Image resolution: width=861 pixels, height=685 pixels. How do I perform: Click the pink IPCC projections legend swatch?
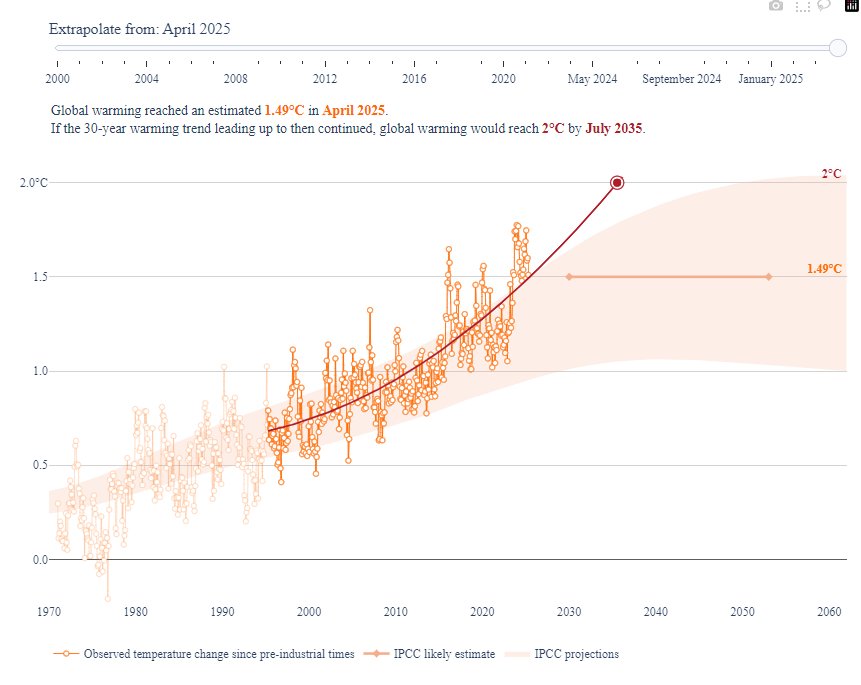coord(519,653)
